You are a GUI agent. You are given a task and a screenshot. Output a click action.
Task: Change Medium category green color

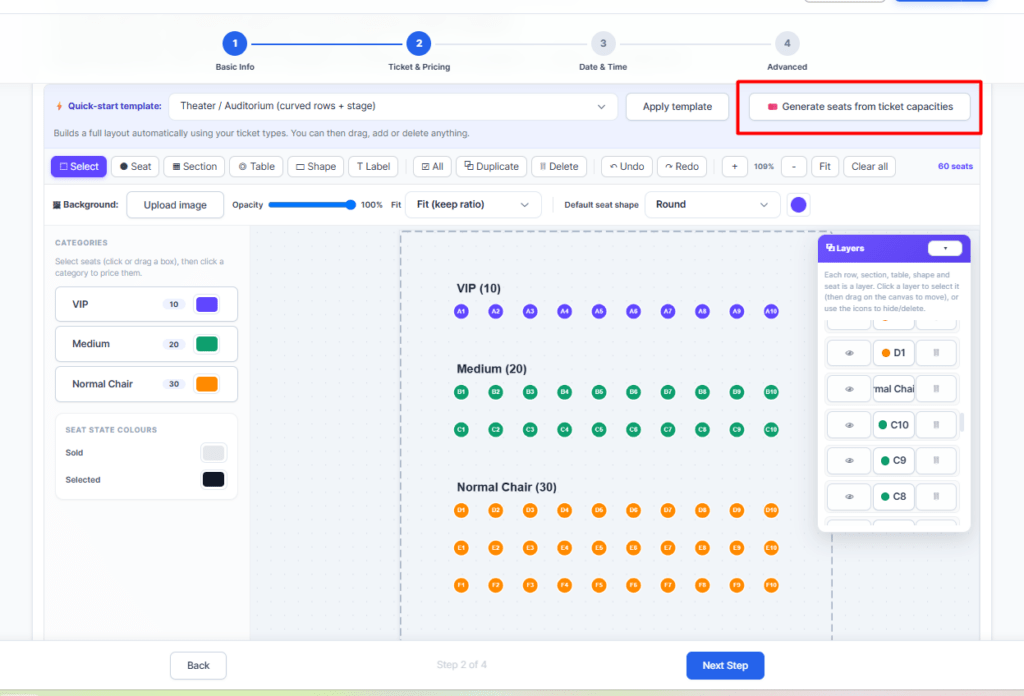coord(207,344)
